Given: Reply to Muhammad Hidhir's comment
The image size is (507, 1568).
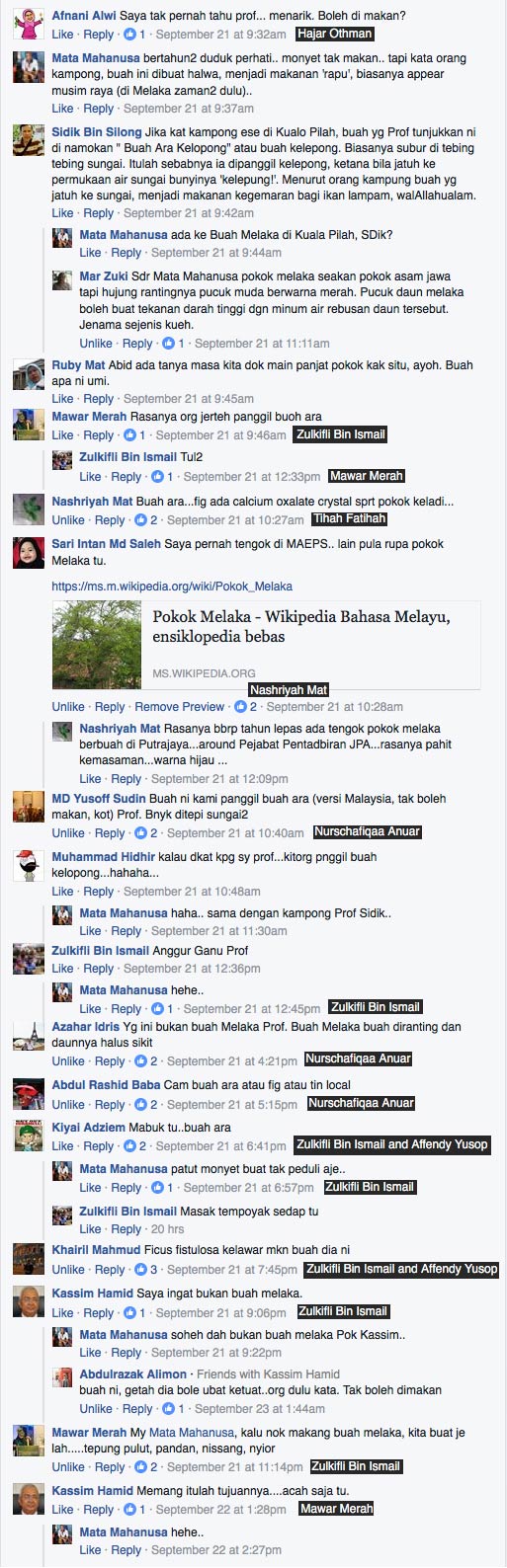Looking at the screenshot, I should [98, 892].
